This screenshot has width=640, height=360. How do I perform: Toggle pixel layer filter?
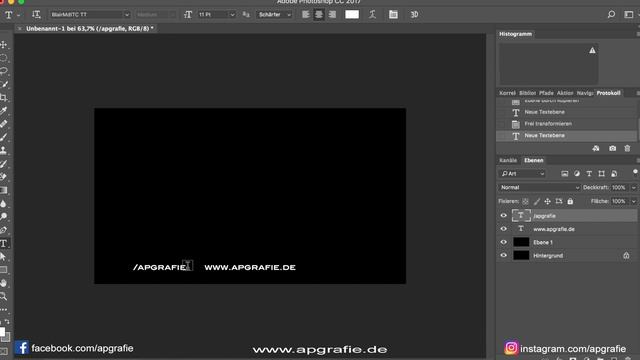[564, 174]
